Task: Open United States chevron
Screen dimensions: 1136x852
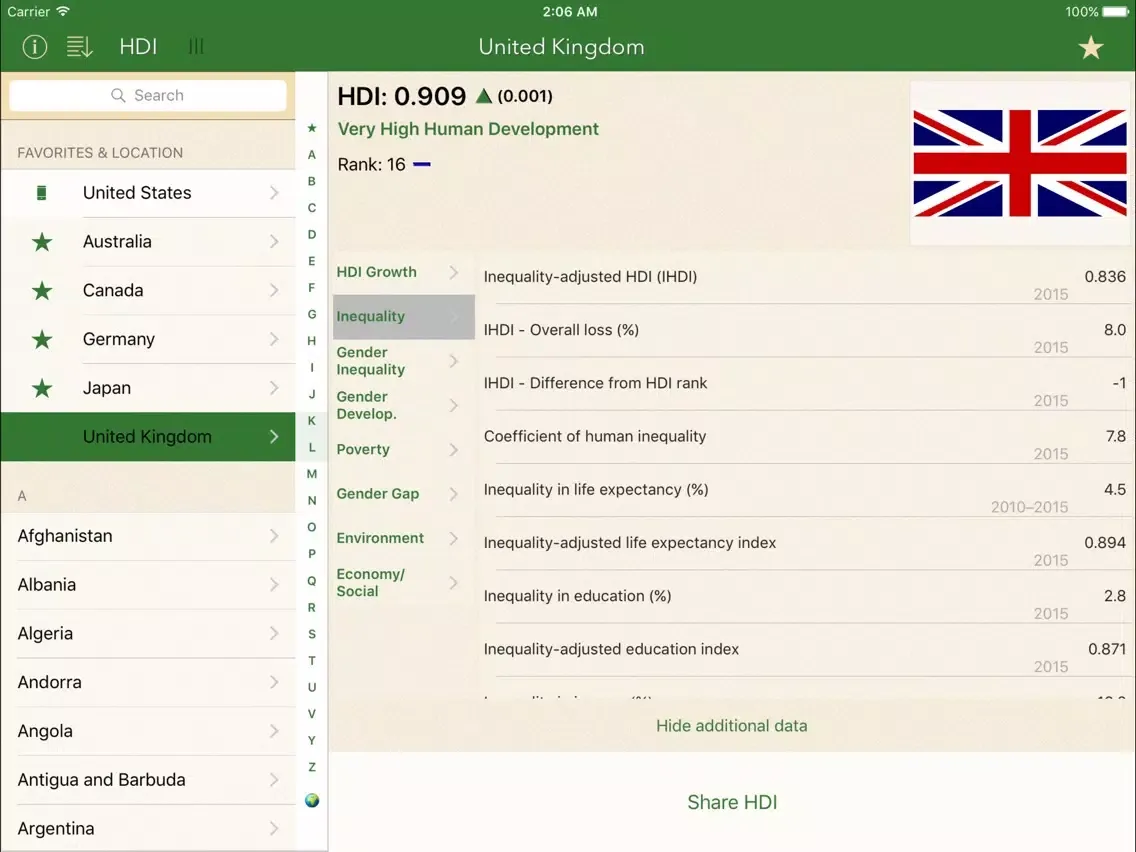Action: (274, 193)
